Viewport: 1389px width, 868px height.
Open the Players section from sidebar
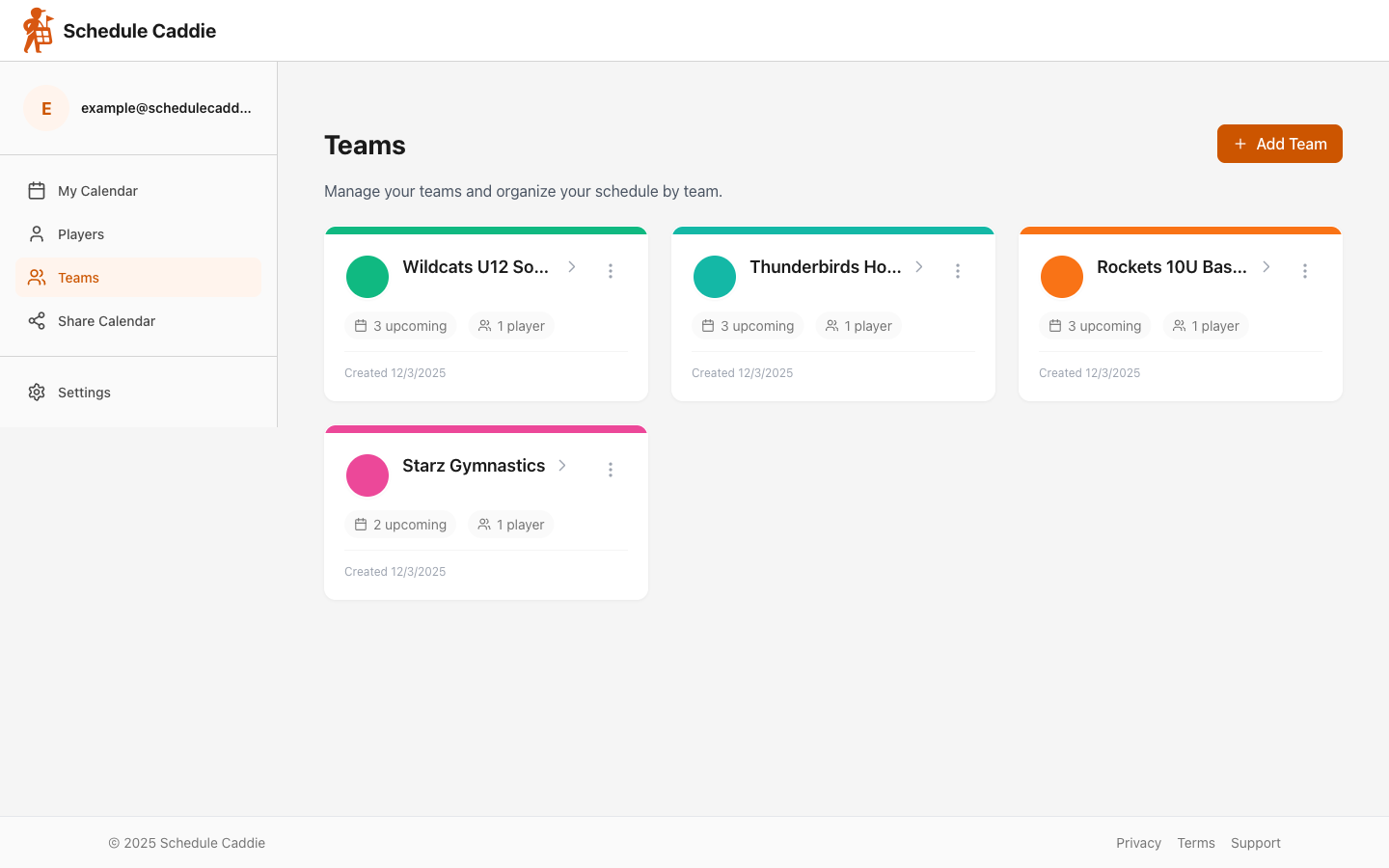coord(81,233)
